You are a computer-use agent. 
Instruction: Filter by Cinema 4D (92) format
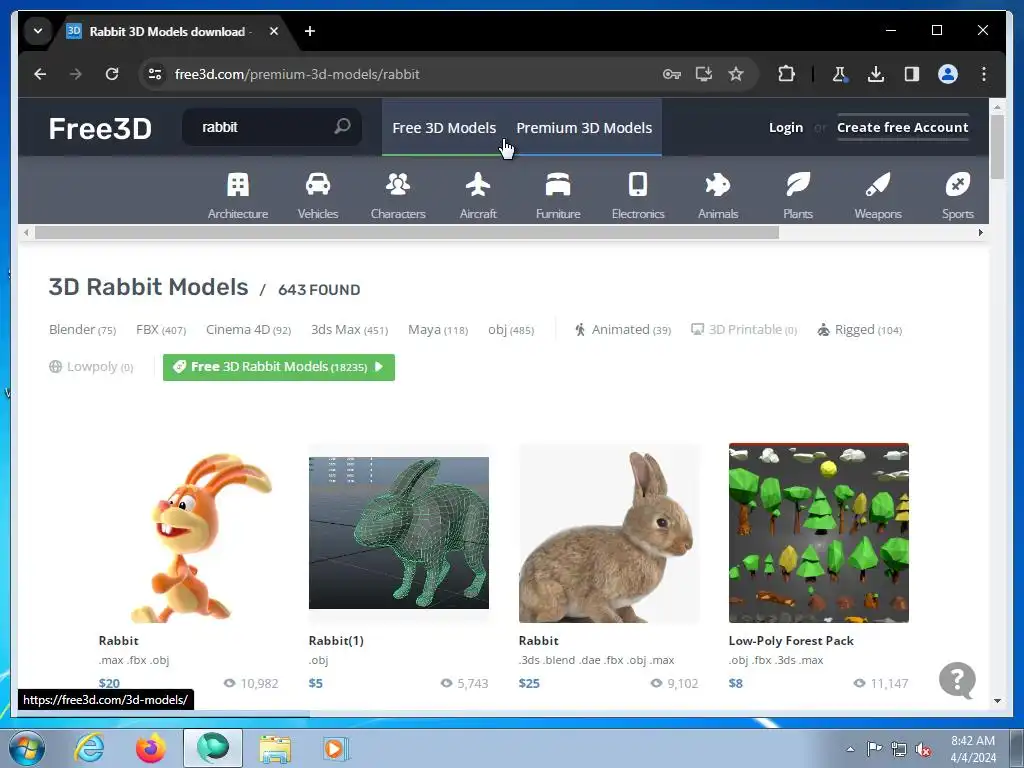248,330
